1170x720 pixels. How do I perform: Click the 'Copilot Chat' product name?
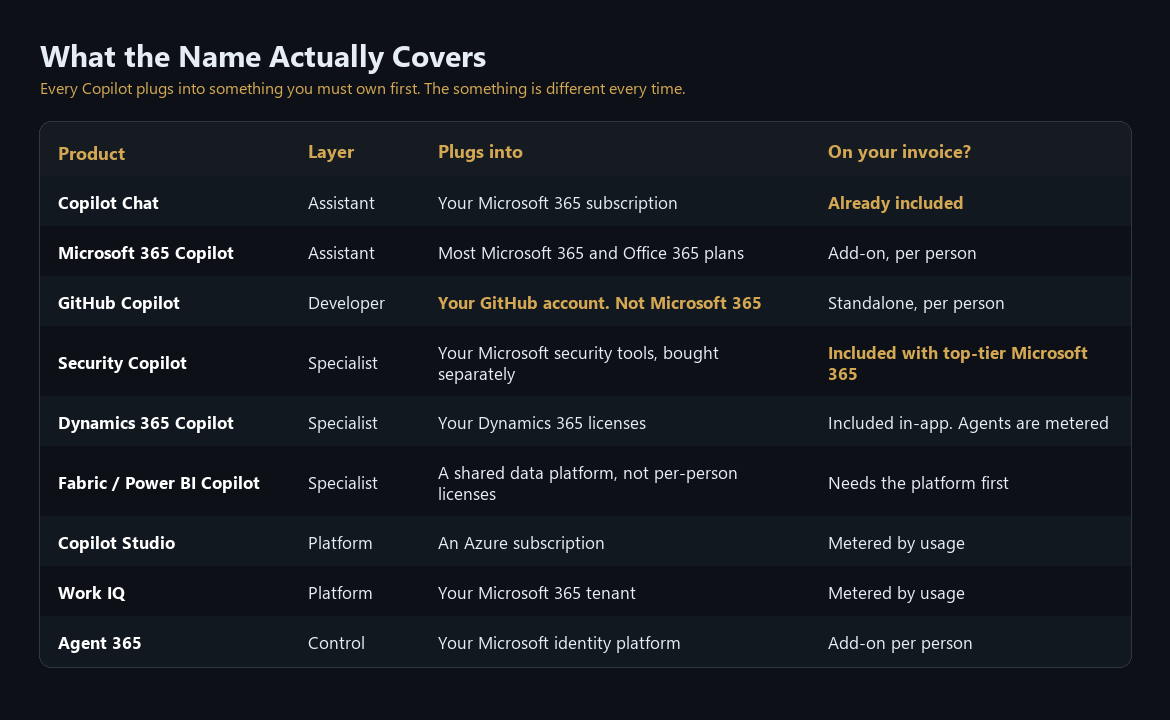[x=108, y=203]
